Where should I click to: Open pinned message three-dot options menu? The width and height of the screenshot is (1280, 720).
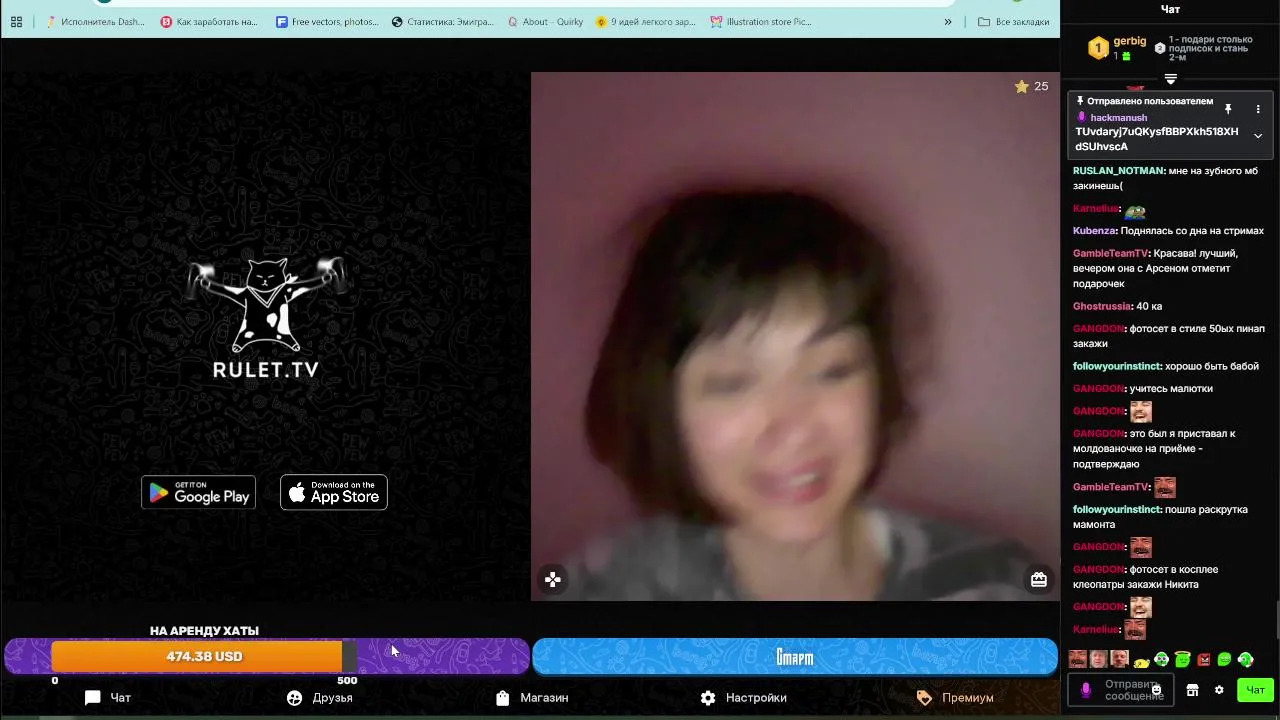click(1258, 109)
